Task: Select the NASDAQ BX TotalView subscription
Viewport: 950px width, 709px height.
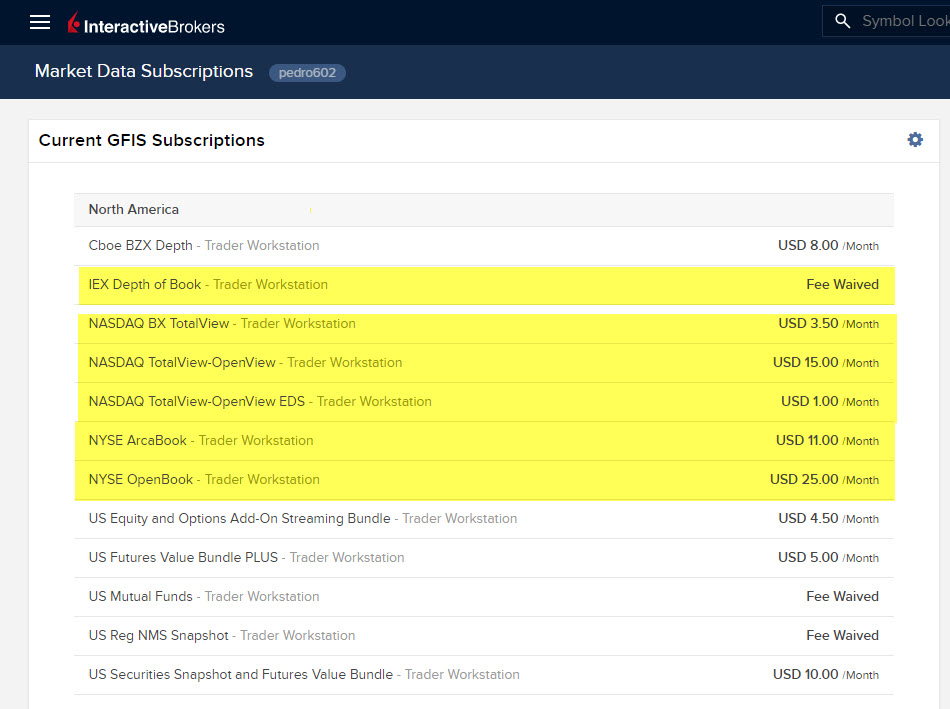Action: [x=483, y=324]
